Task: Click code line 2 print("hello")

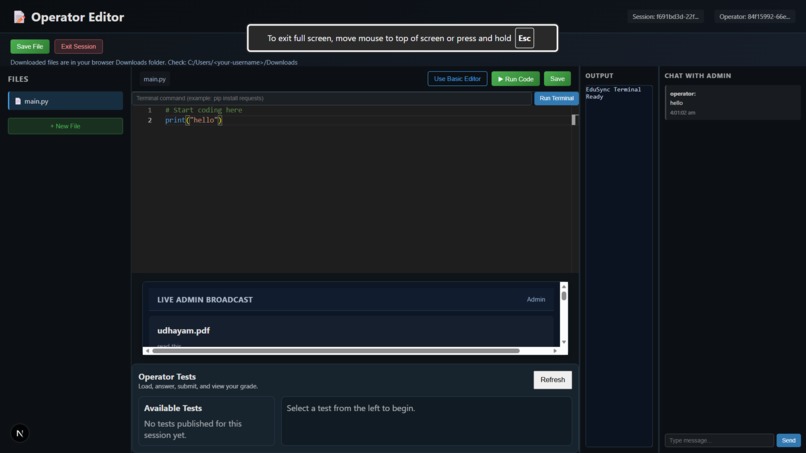Action: [x=193, y=120]
